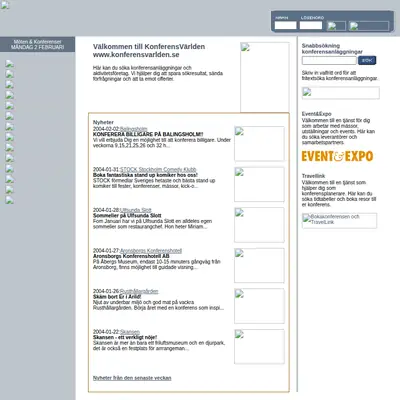Click headline Skäm bort Er i Arild!
The image size is (400, 400).
117,297
